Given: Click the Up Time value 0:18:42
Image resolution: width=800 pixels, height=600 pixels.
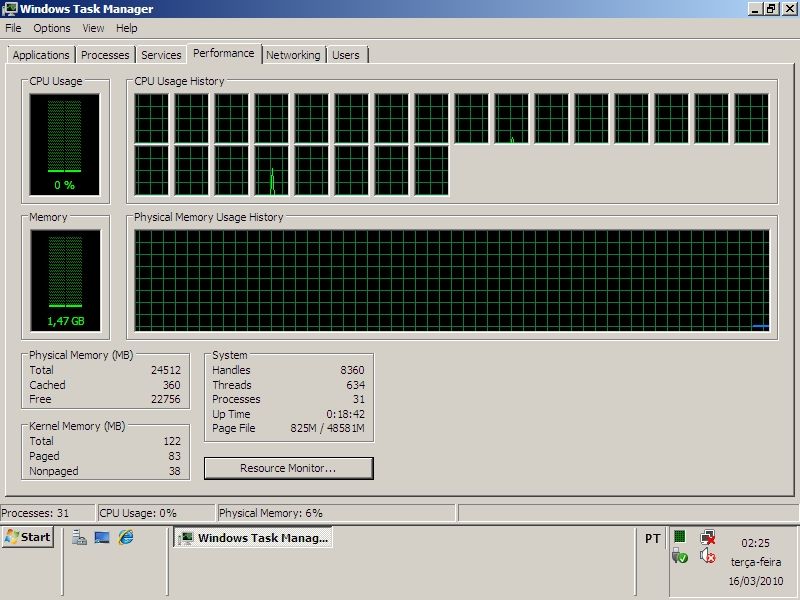Looking at the screenshot, I should [x=345, y=414].
